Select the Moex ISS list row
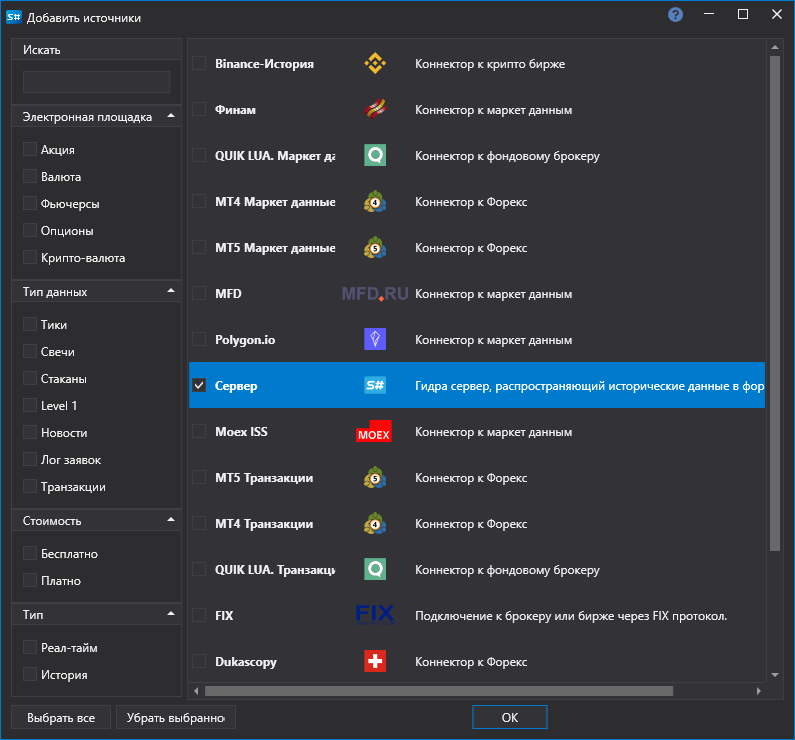795x740 pixels. (477, 431)
